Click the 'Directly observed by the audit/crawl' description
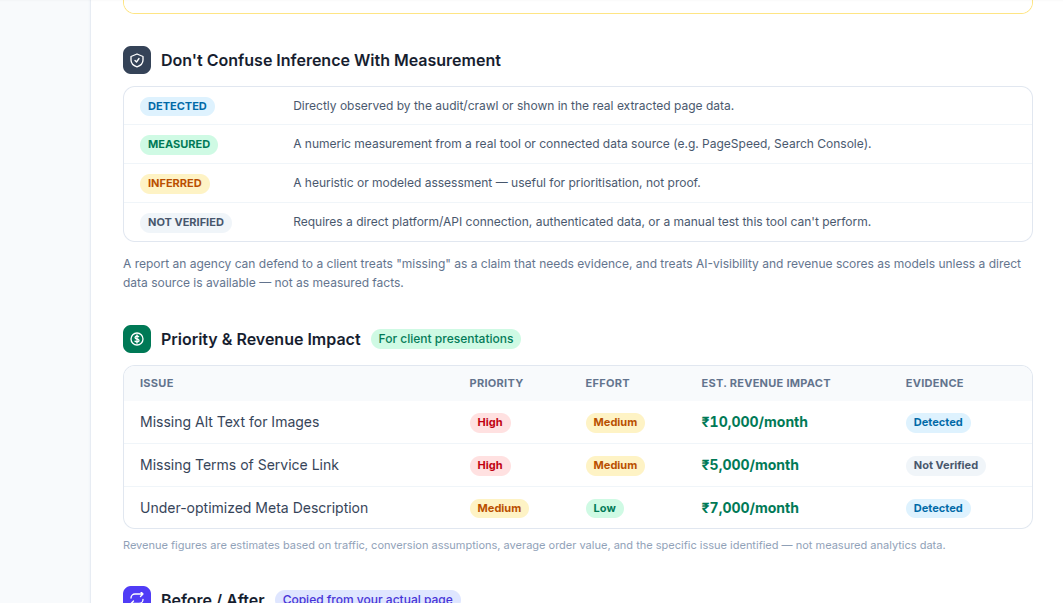Image resolution: width=1063 pixels, height=603 pixels. tap(513, 106)
